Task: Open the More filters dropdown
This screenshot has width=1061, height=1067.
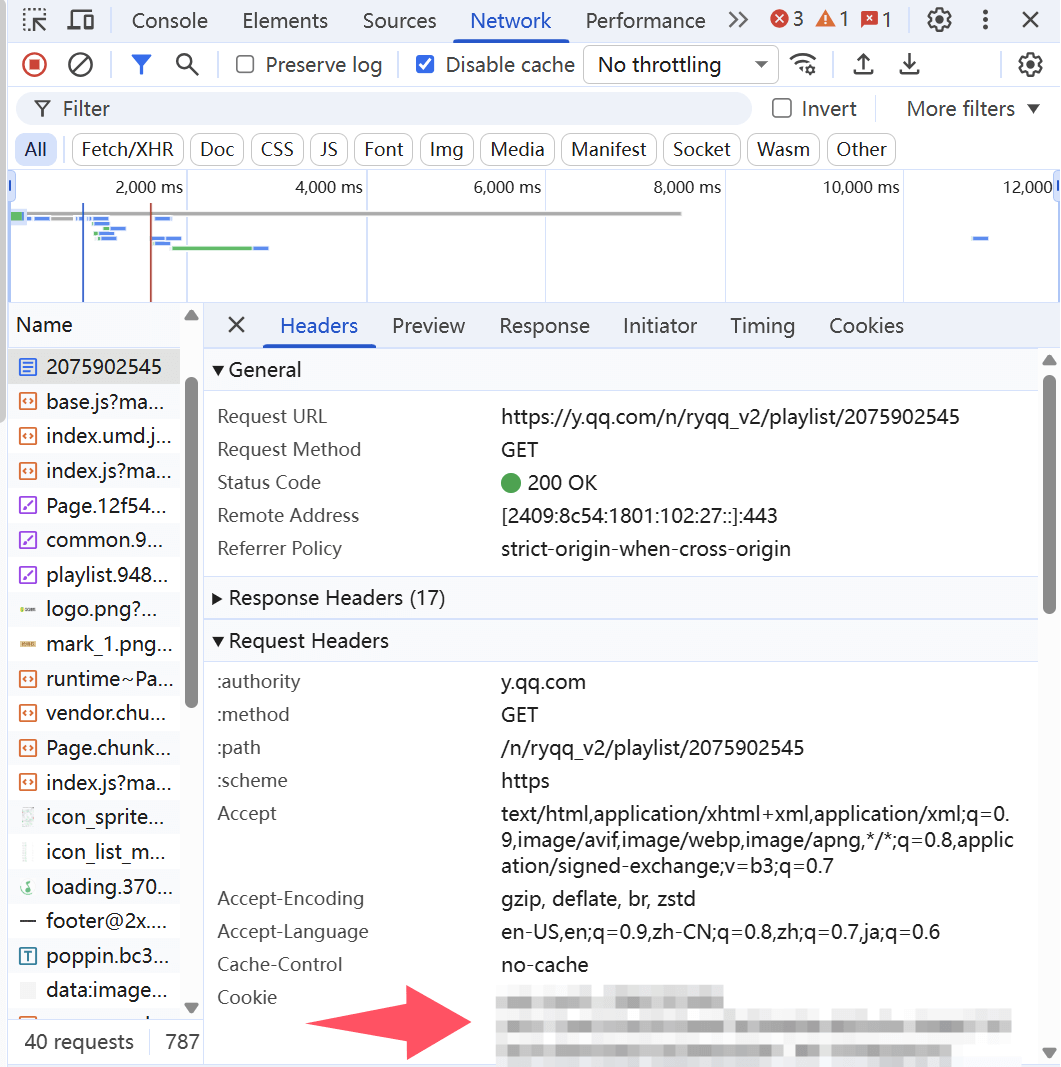Action: coord(972,109)
